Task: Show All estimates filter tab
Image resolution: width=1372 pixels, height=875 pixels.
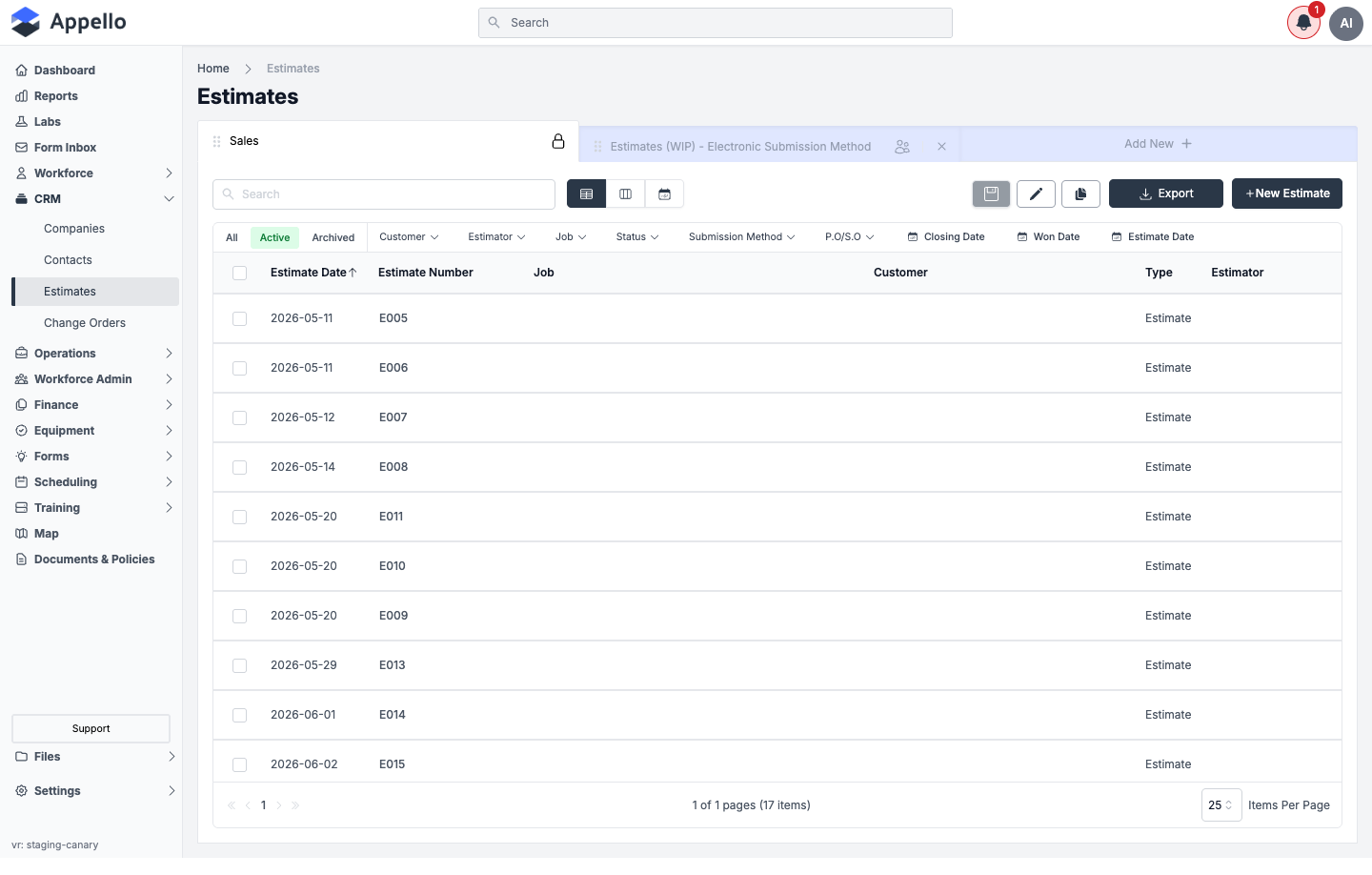Action: pos(232,238)
